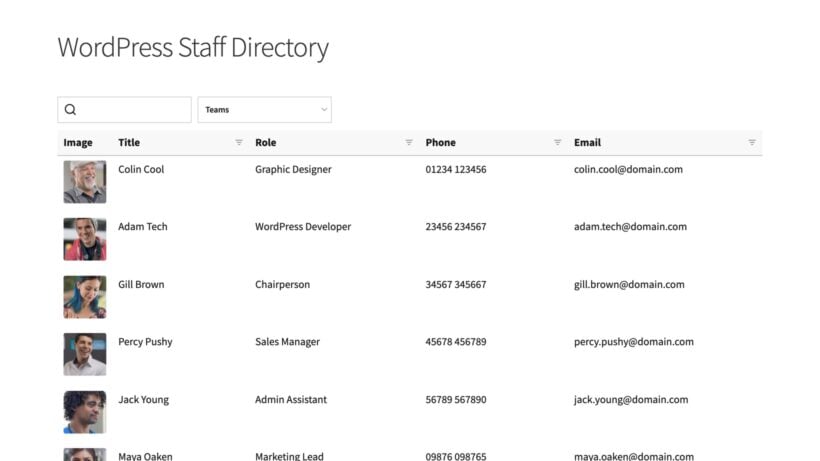Screen dimensions: 820x461
Task: Click email adam.tech@domain.com
Action: (631, 227)
